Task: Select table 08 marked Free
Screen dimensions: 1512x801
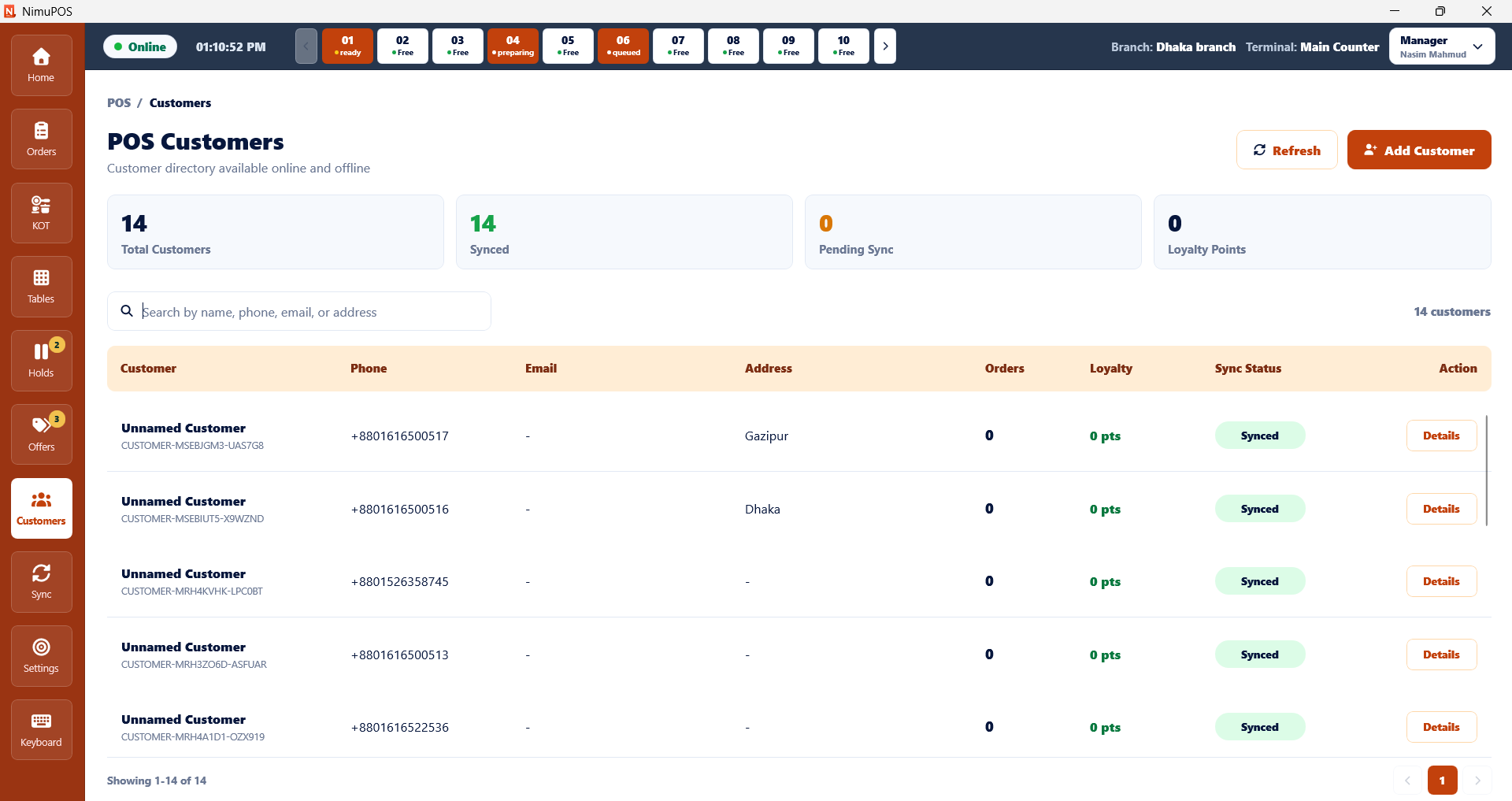Action: 733,46
